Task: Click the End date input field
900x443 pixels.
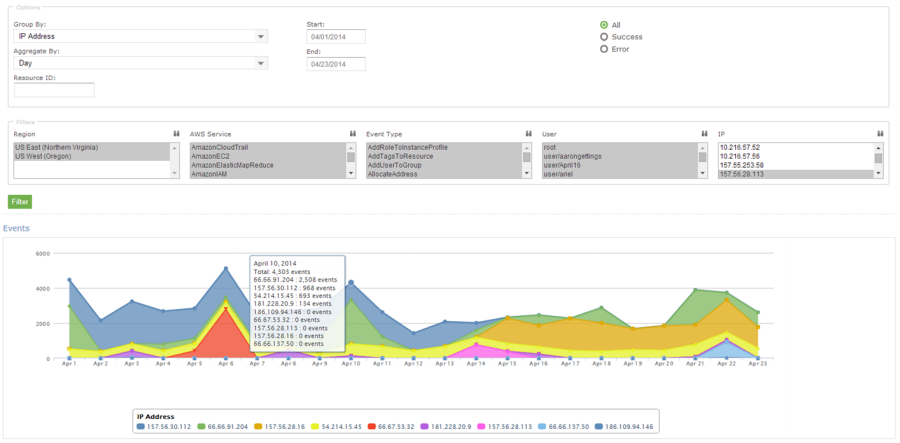Action: tap(336, 64)
